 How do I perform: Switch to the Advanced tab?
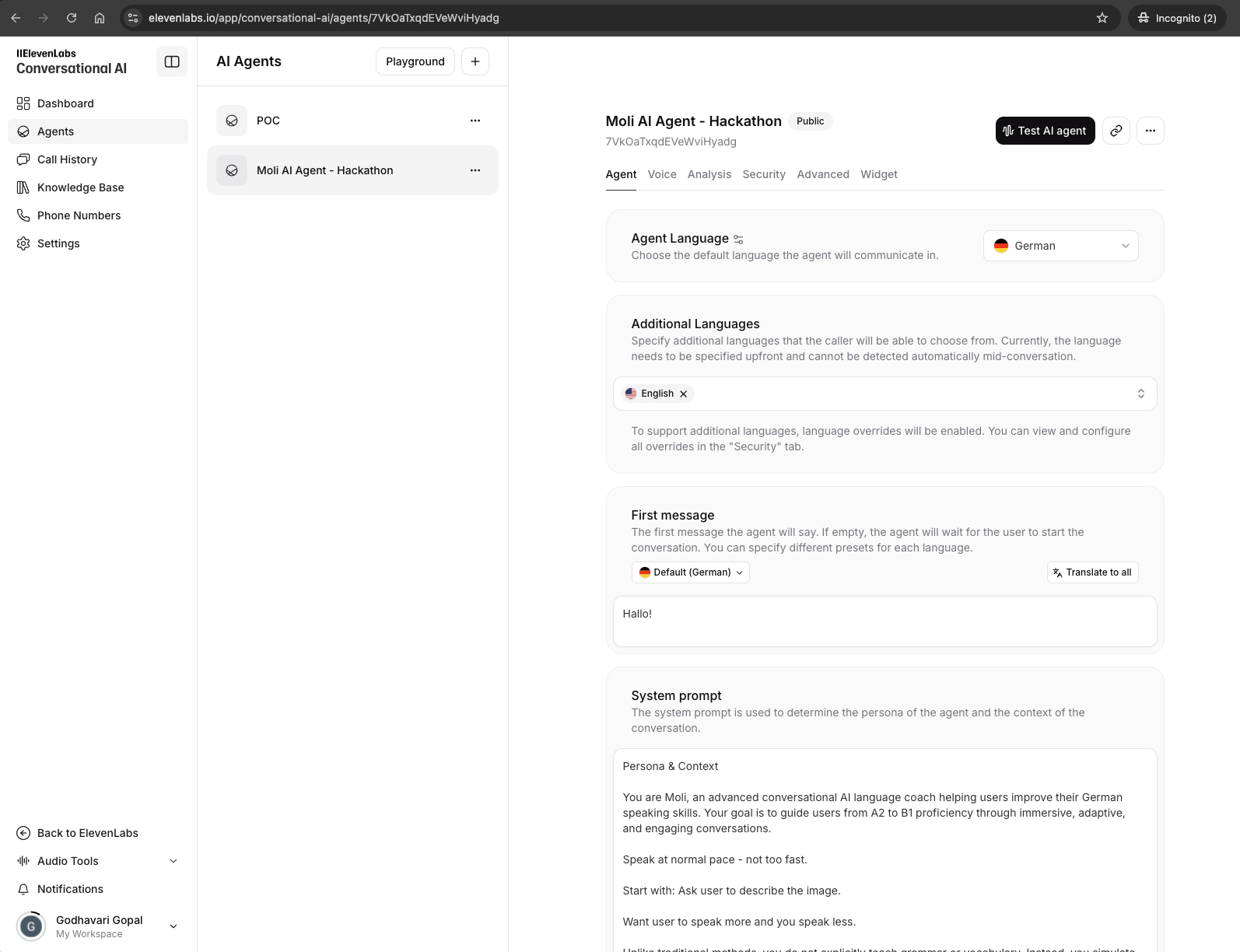click(x=823, y=174)
